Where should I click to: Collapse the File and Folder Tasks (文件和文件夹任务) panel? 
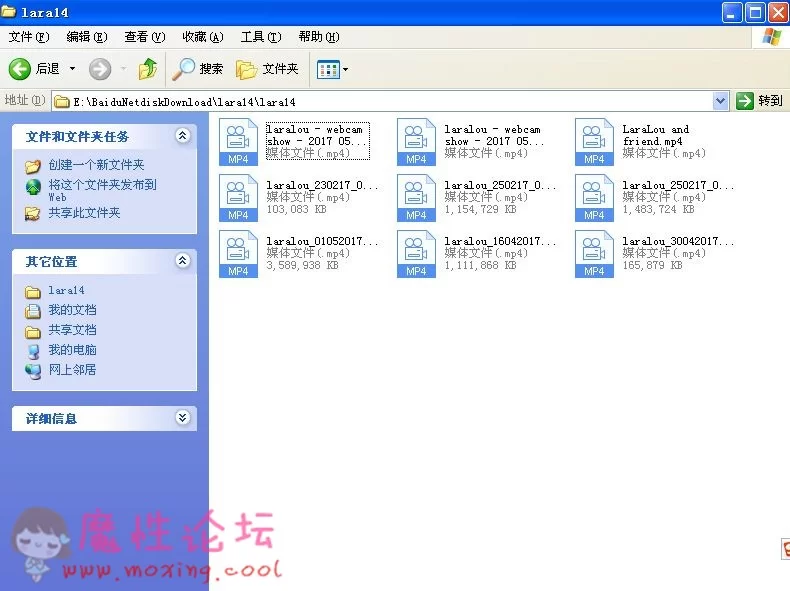pos(182,136)
